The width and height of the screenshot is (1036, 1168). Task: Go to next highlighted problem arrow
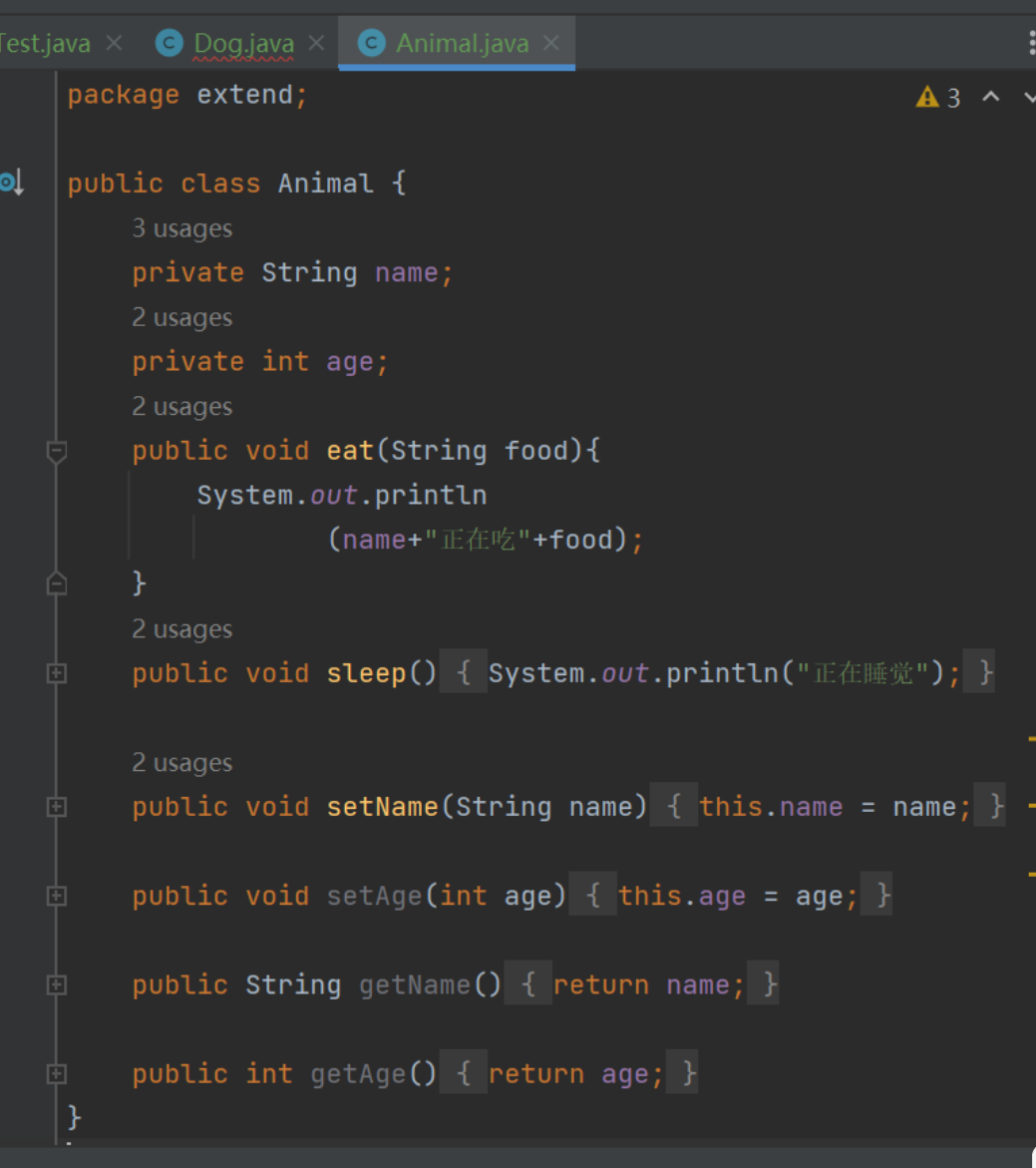pos(1030,97)
